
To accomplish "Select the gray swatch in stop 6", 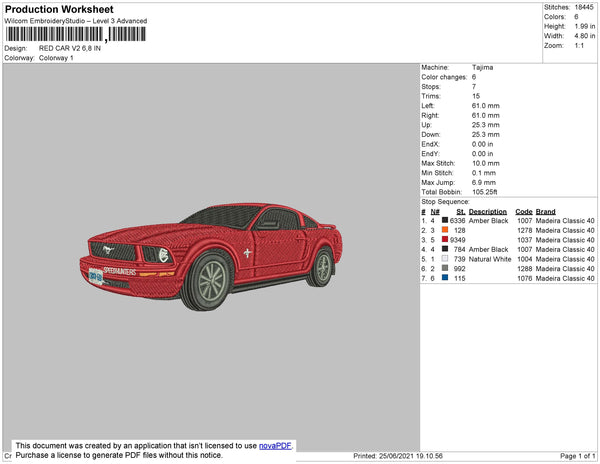I will click(445, 268).
